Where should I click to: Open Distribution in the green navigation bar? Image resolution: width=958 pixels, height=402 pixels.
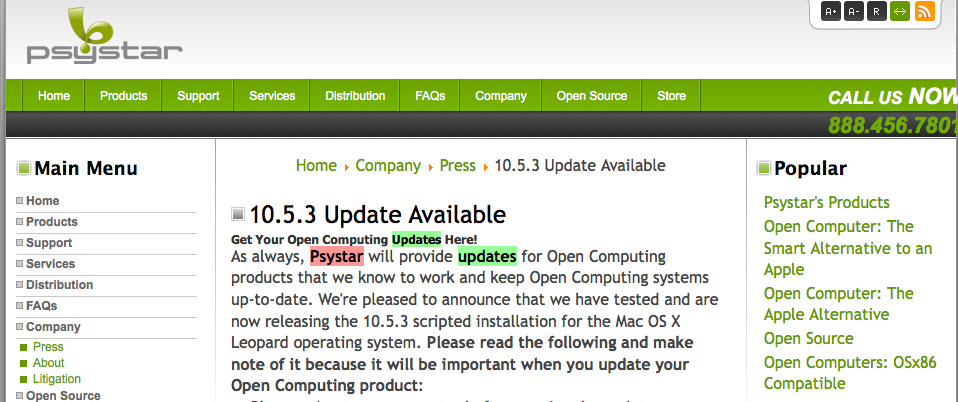click(x=355, y=96)
